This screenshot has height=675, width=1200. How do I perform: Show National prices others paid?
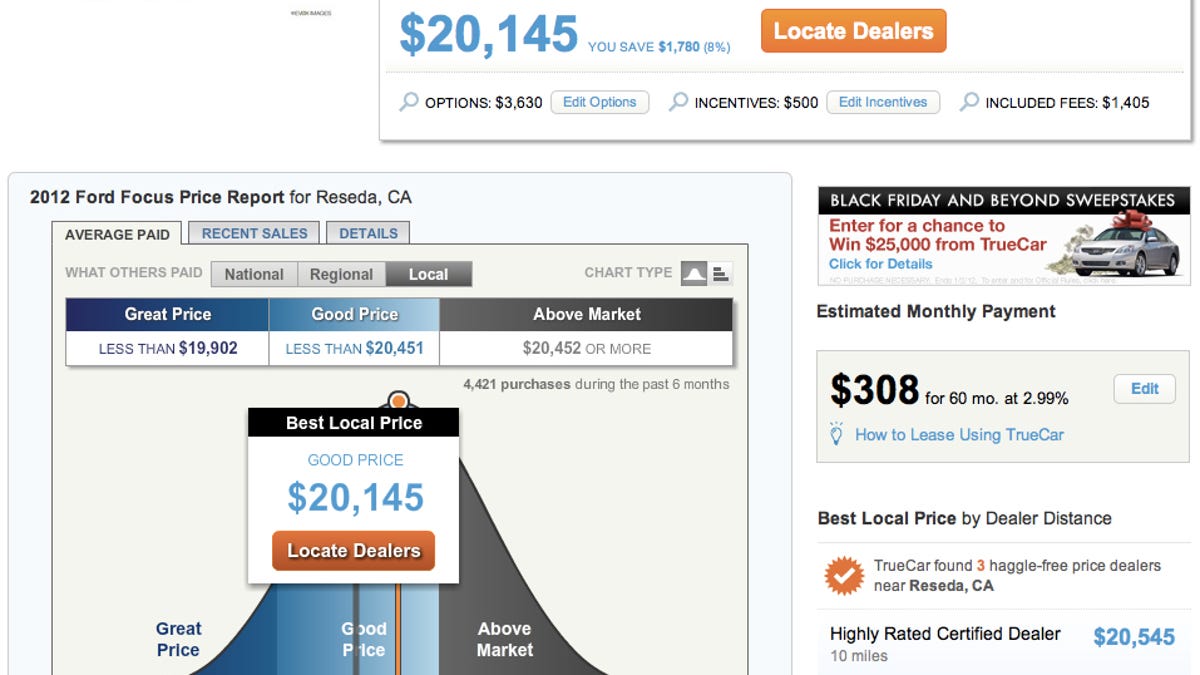tap(254, 274)
